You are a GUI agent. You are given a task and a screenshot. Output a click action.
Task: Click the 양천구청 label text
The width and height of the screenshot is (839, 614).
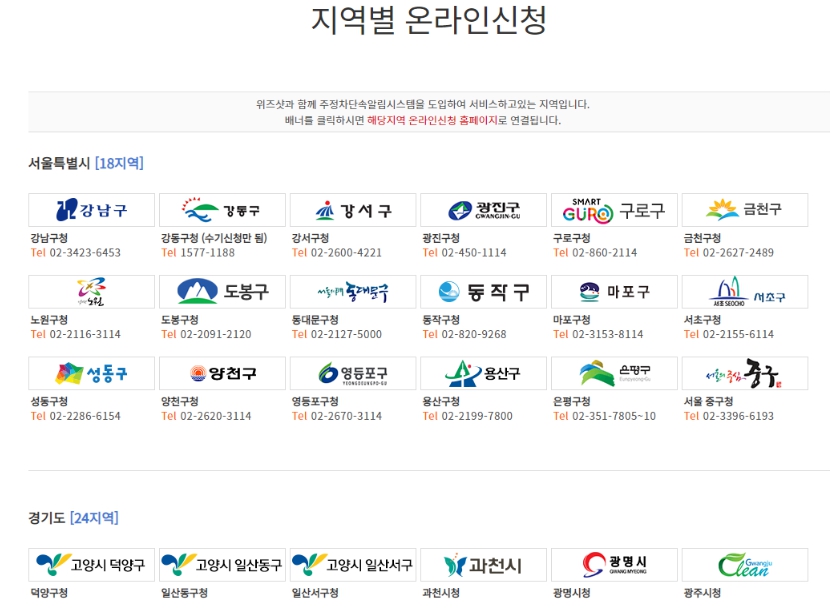(x=180, y=401)
